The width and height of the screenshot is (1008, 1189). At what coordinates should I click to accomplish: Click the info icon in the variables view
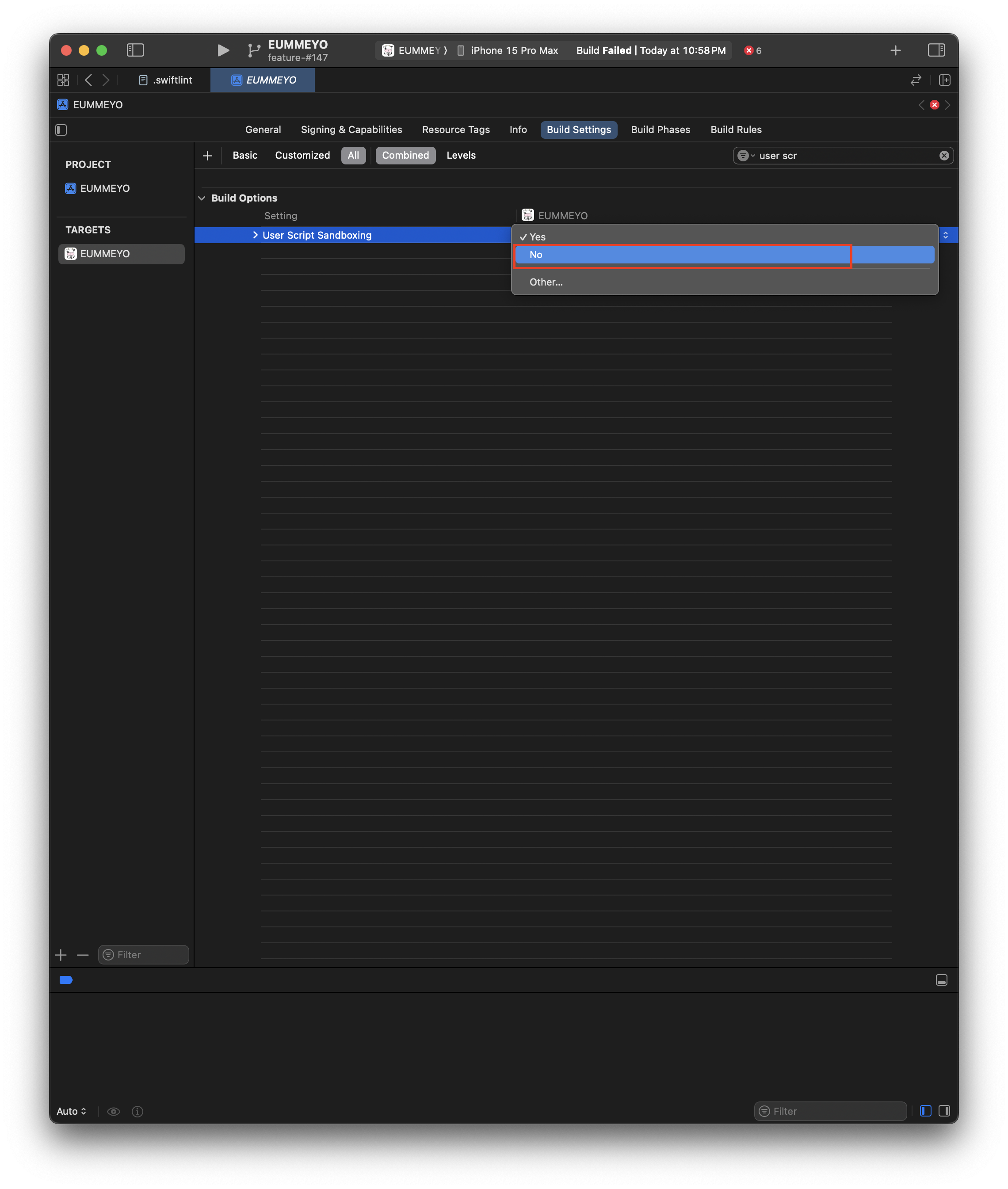[x=137, y=1111]
